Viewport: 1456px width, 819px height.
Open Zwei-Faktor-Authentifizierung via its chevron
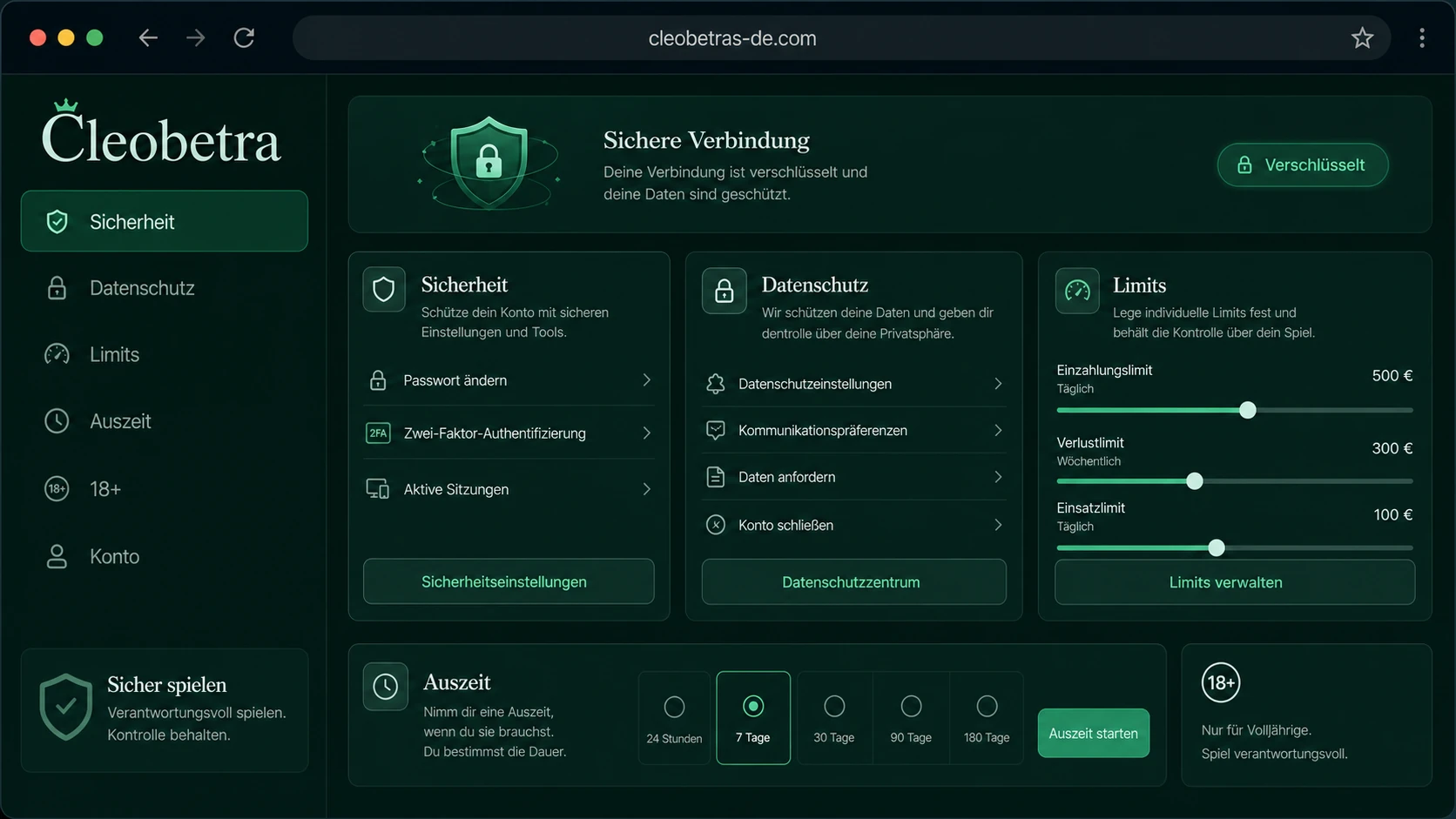point(647,433)
